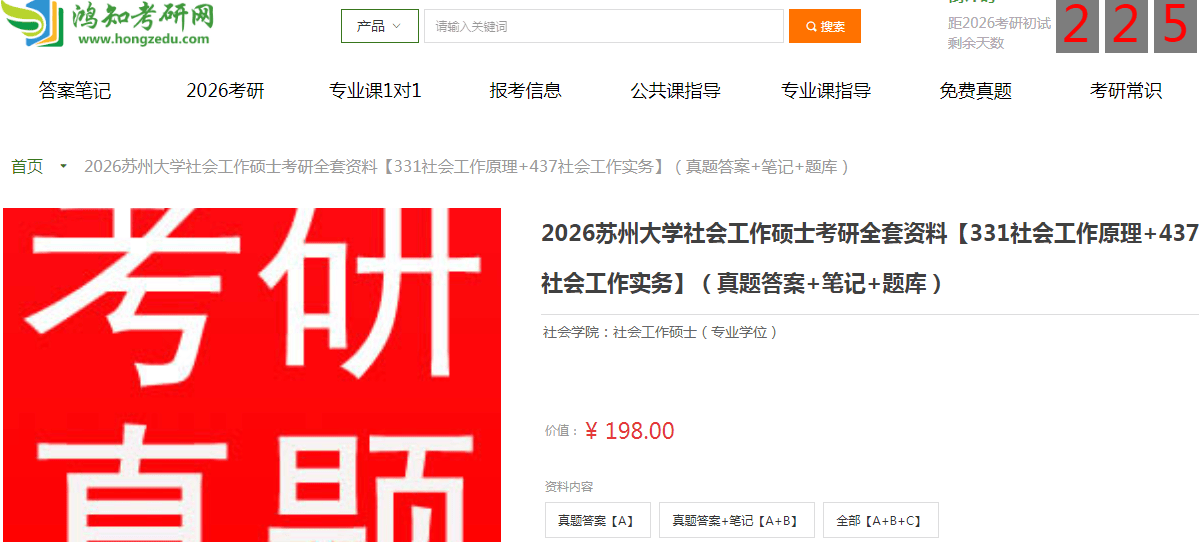Click the keyword search input field
Viewport: 1199px width, 542px height.
(x=604, y=26)
